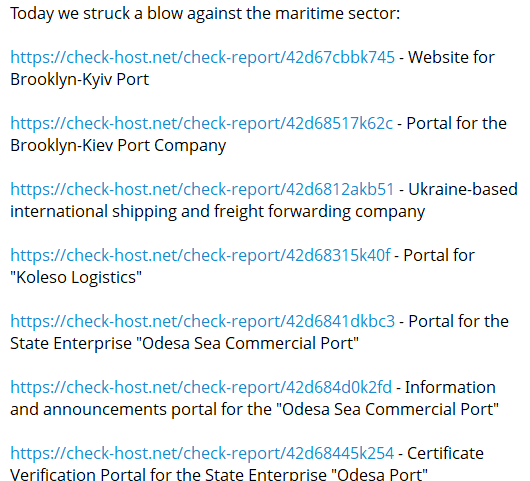Image resolution: width=530 pixels, height=481 pixels.
Task: Click the "Website for" text after first link
Action: click(x=451, y=57)
